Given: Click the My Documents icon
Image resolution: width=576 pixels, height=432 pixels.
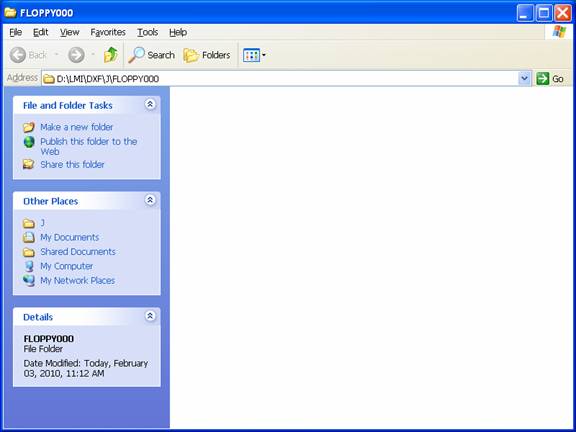Looking at the screenshot, I should pyautogui.click(x=29, y=237).
